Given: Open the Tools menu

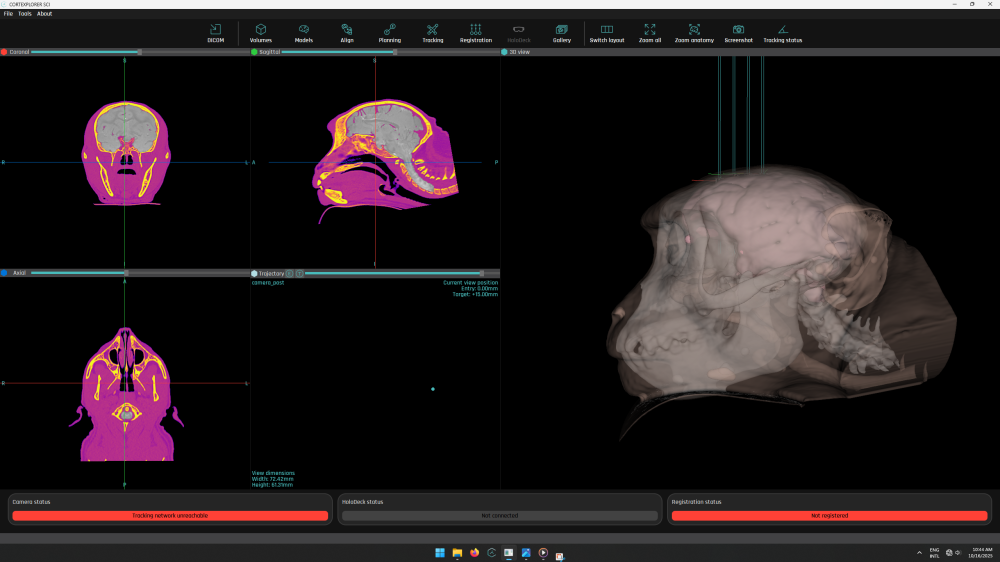Looking at the screenshot, I should coord(25,14).
